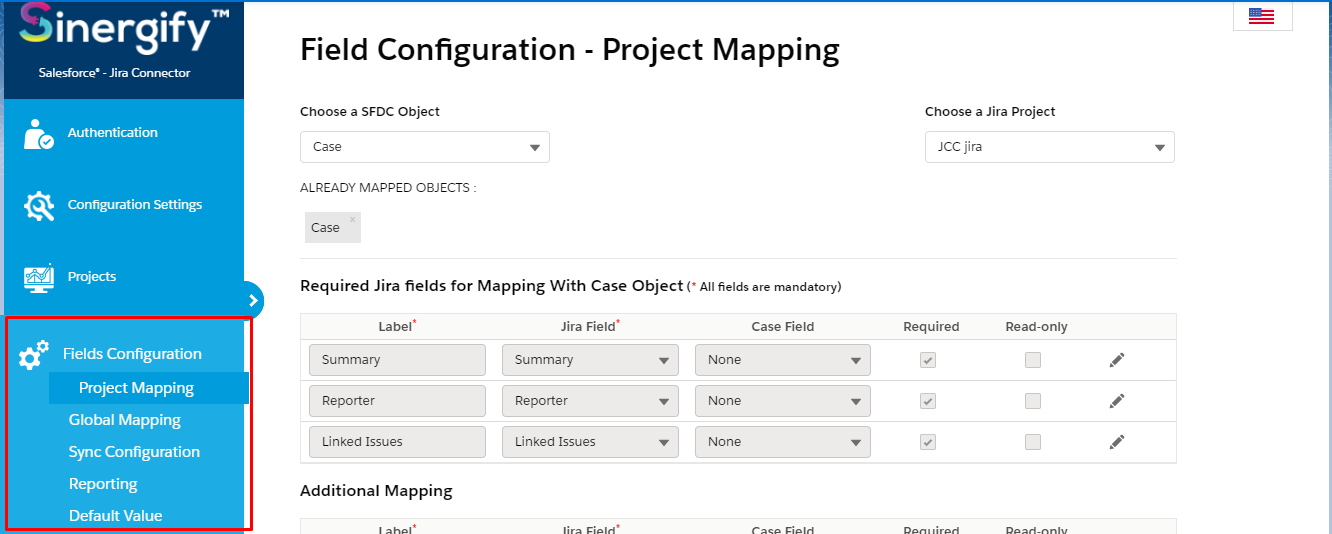Open the Choose a Jira Project dropdown
The width and height of the screenshot is (1332, 534).
[1050, 147]
